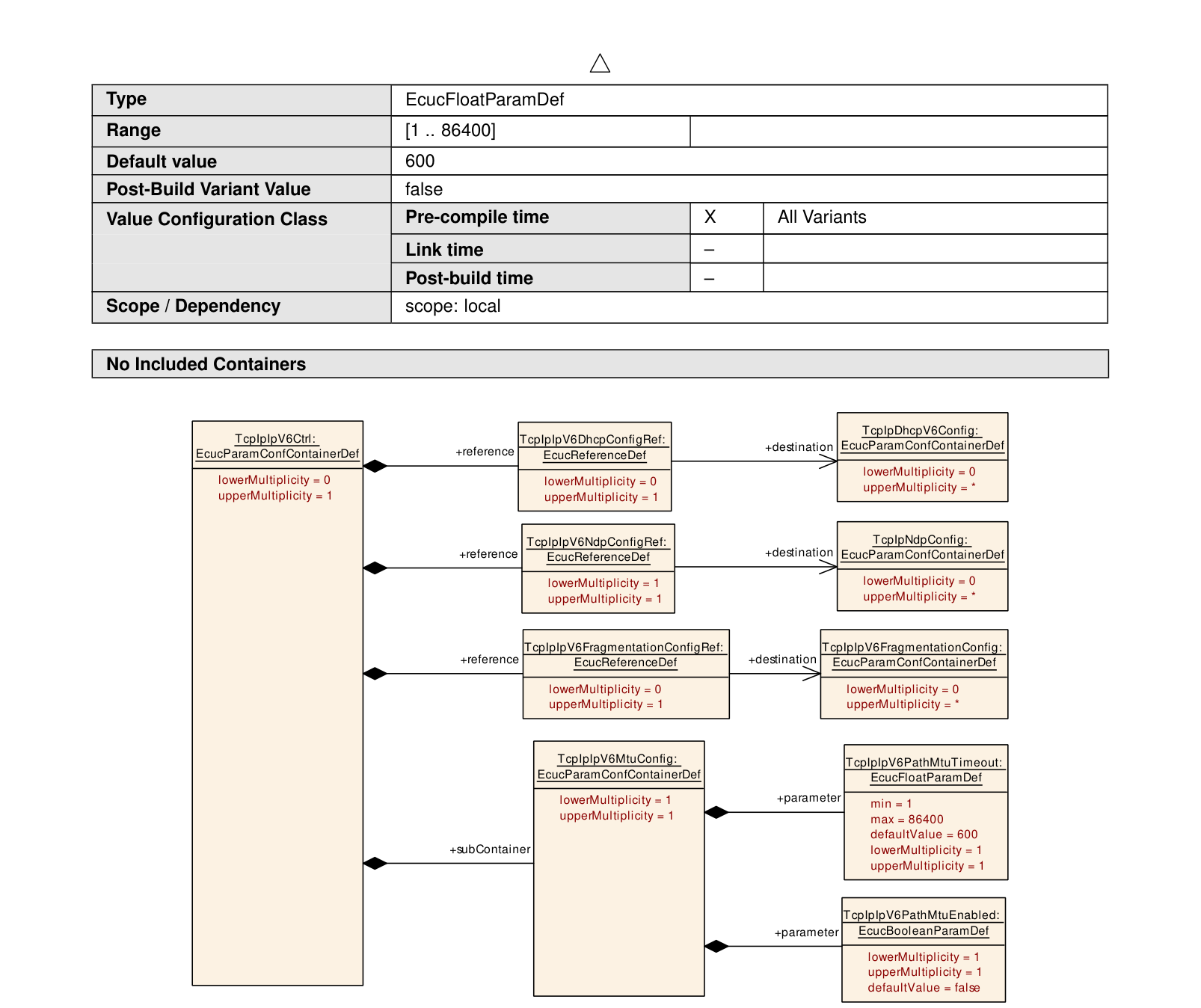
Task: Select '+reference' label beside TcpIpIpV6DhcpConfigRef
Action: [x=485, y=452]
